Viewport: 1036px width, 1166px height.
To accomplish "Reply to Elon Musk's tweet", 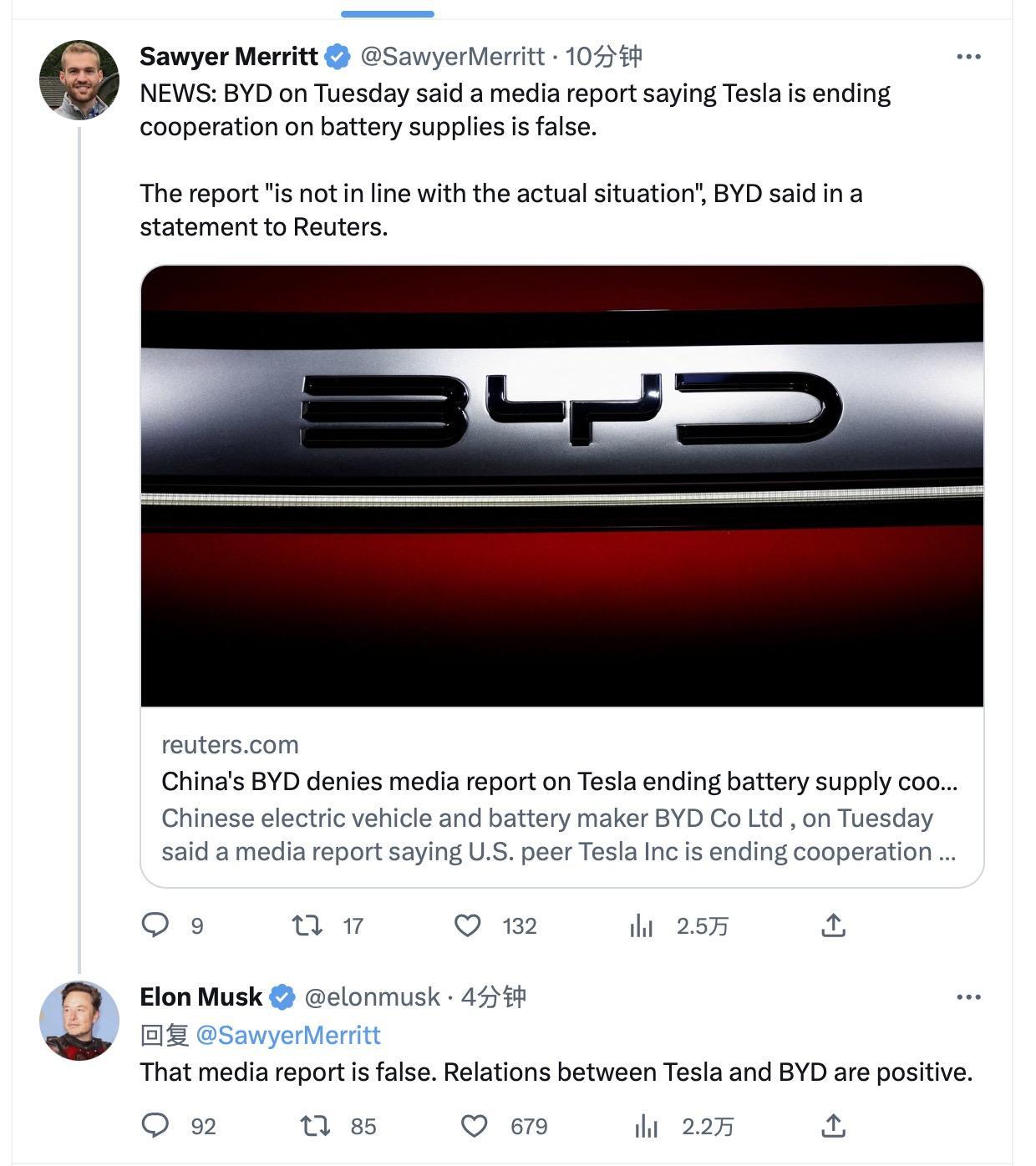I will (155, 1126).
